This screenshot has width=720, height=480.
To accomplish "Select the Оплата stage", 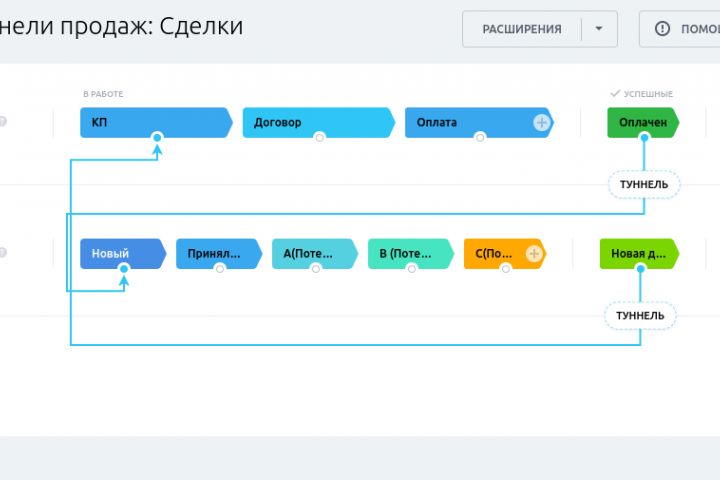I will click(x=479, y=123).
